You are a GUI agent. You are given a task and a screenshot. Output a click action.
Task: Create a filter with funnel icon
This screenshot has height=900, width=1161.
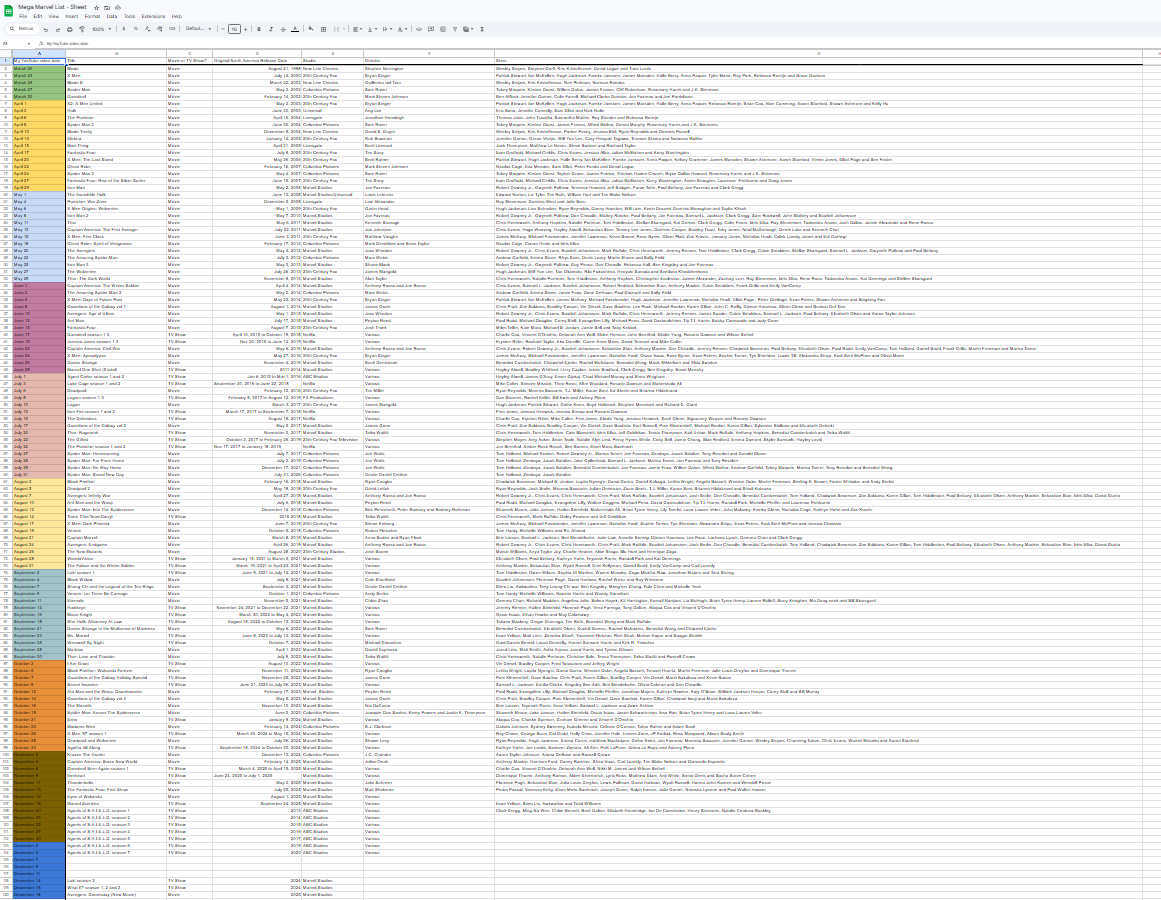(455, 29)
